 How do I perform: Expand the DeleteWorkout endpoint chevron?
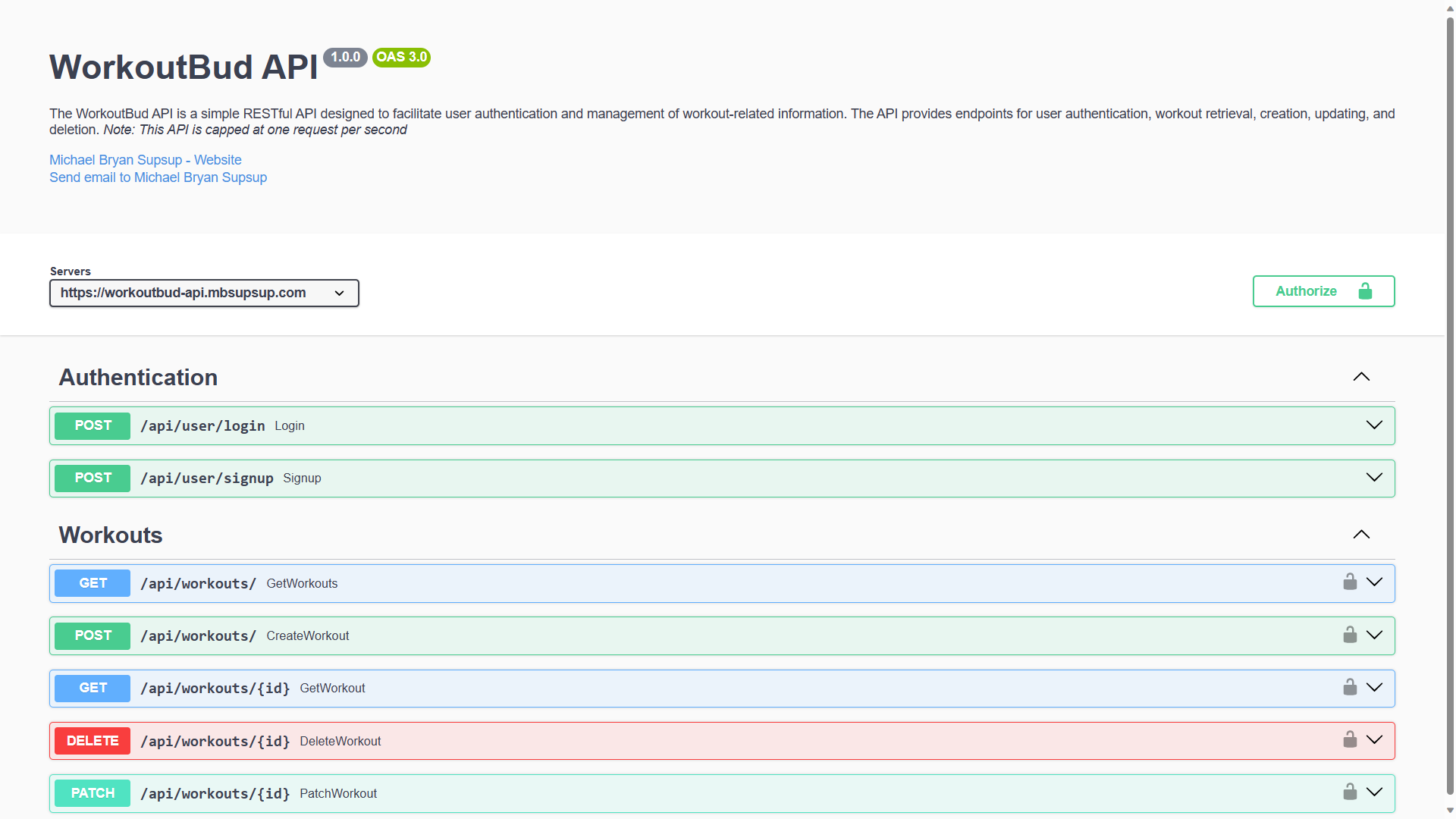(1374, 739)
